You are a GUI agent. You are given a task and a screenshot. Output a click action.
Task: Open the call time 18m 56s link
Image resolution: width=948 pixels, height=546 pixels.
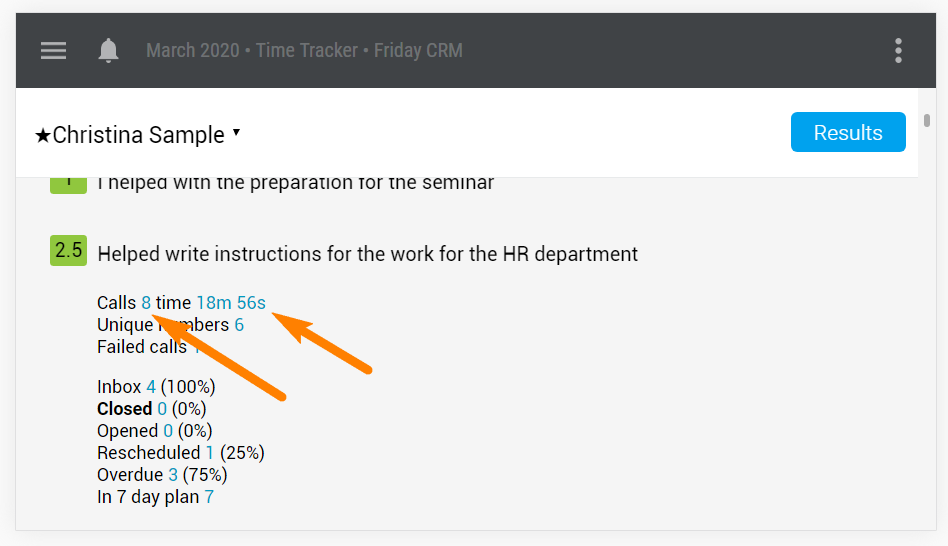tap(231, 302)
